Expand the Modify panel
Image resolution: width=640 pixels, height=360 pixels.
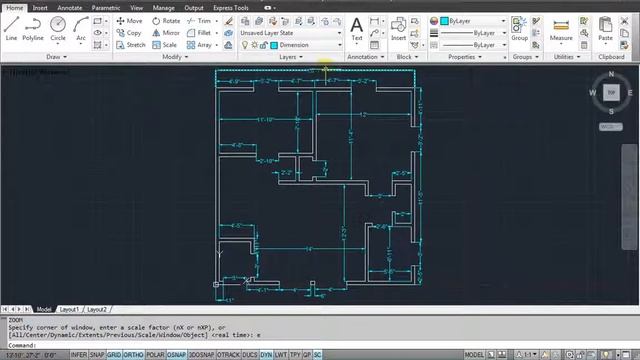pos(175,57)
